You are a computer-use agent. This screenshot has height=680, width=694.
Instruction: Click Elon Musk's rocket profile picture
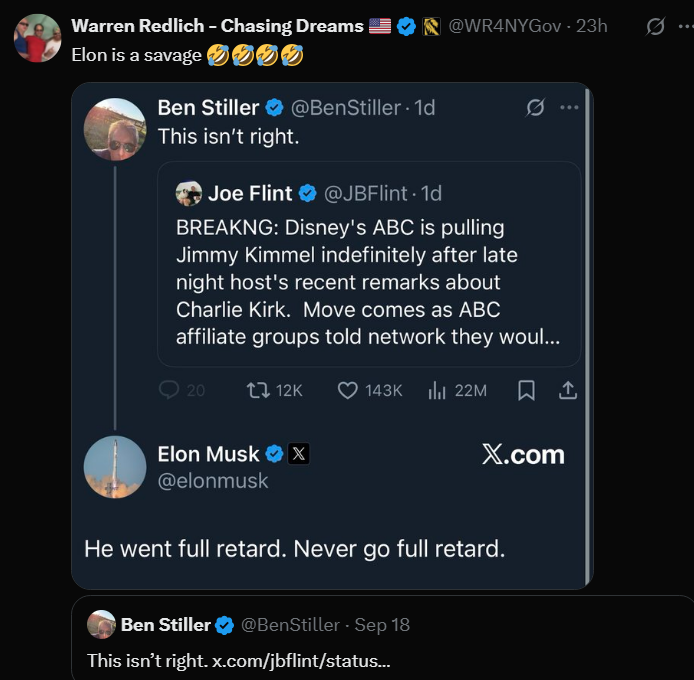click(115, 467)
